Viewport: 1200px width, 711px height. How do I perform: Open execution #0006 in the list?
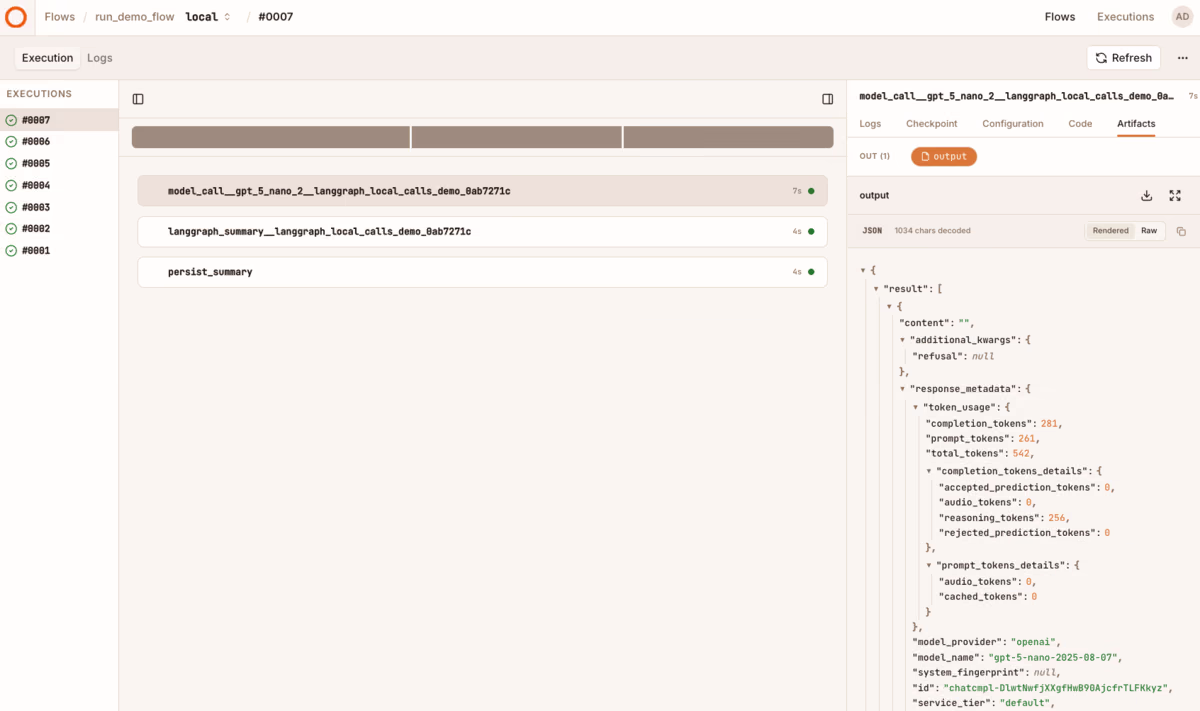[x=59, y=142]
